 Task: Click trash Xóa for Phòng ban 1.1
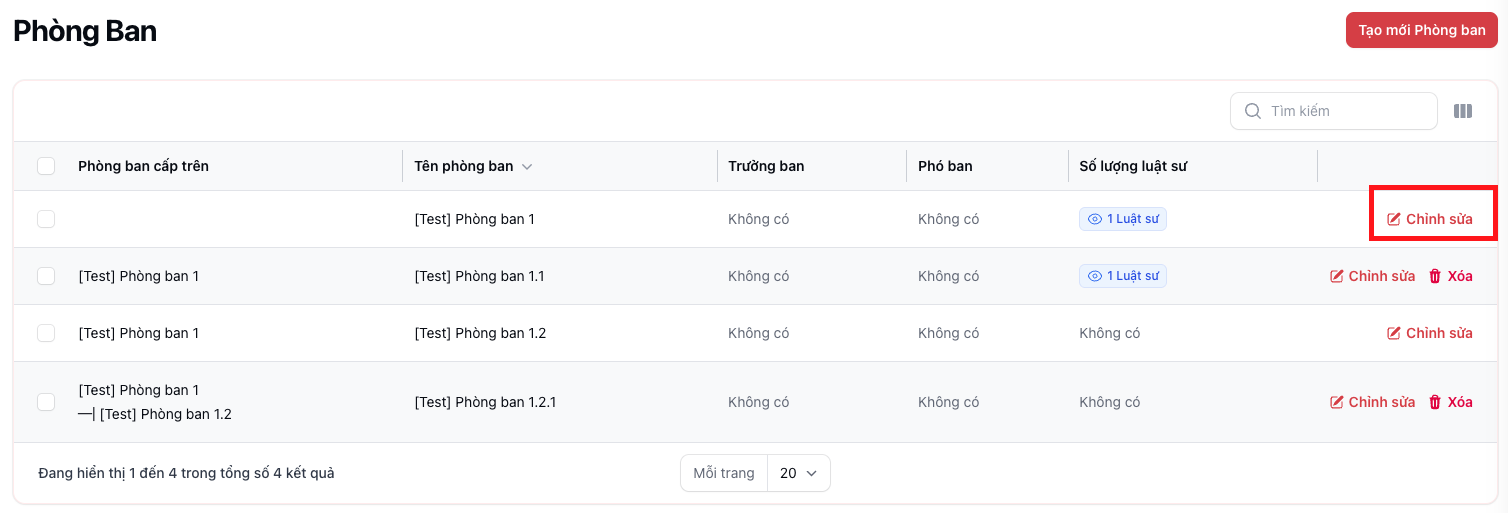click(x=1450, y=276)
